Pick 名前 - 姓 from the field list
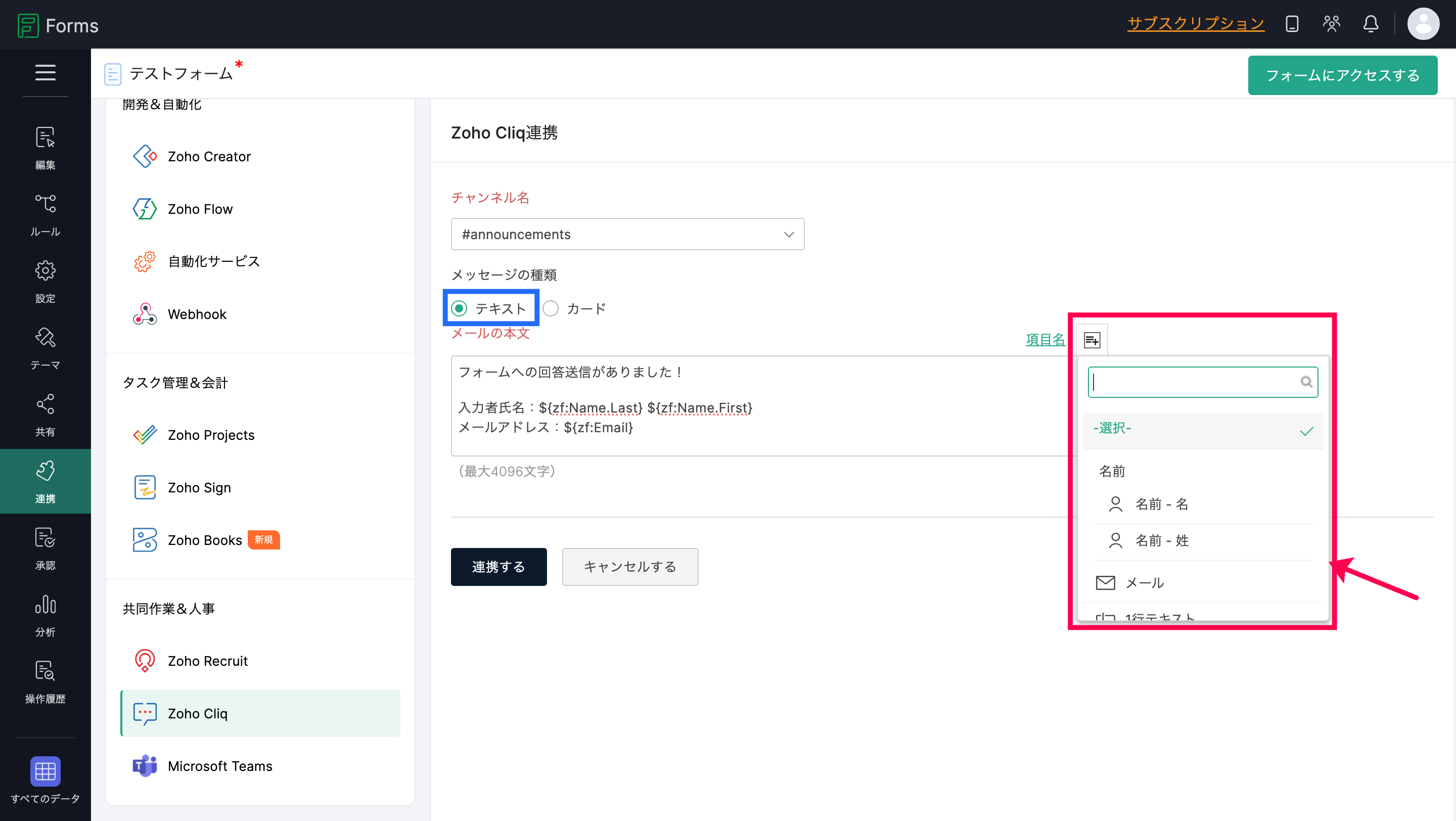The width and height of the screenshot is (1456, 821). tap(1203, 541)
